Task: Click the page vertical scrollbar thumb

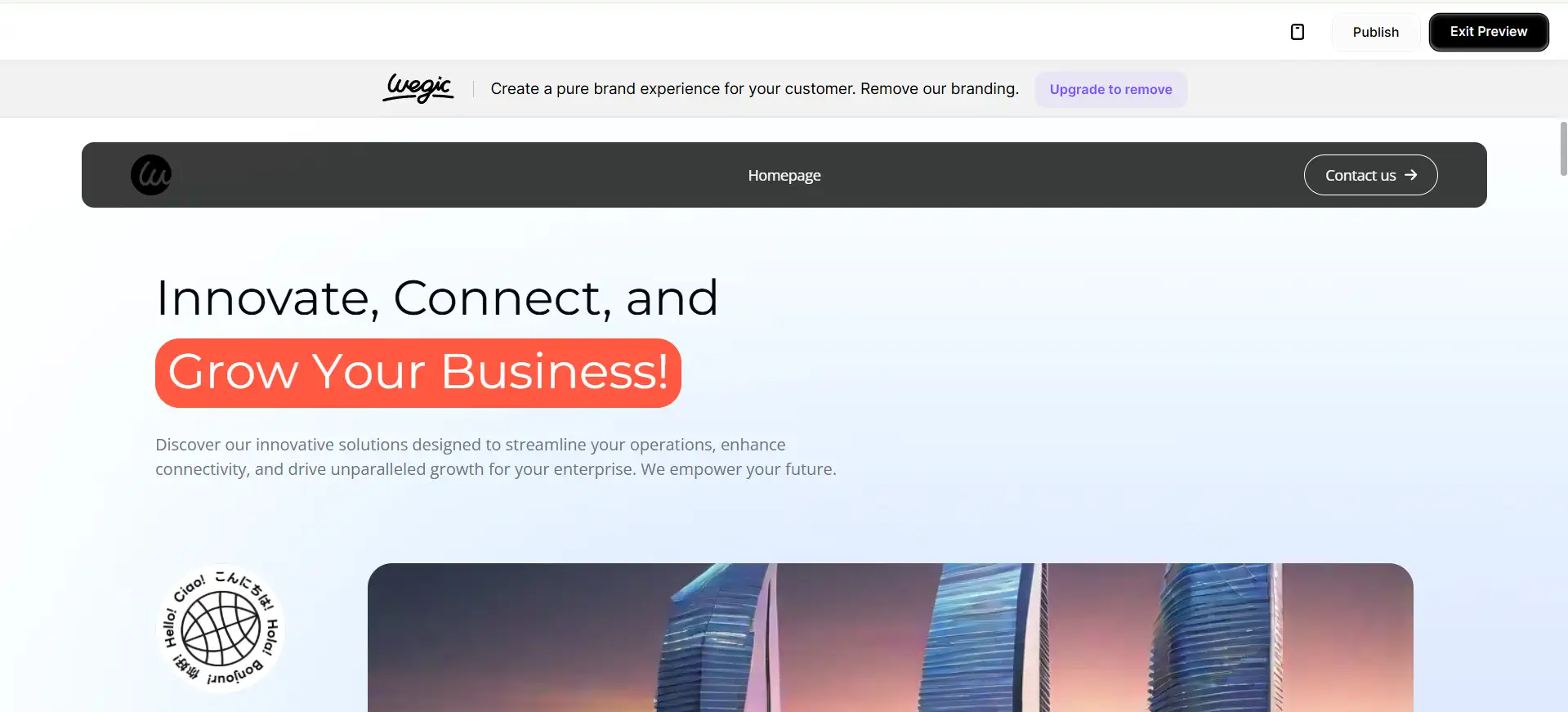Action: click(1563, 149)
